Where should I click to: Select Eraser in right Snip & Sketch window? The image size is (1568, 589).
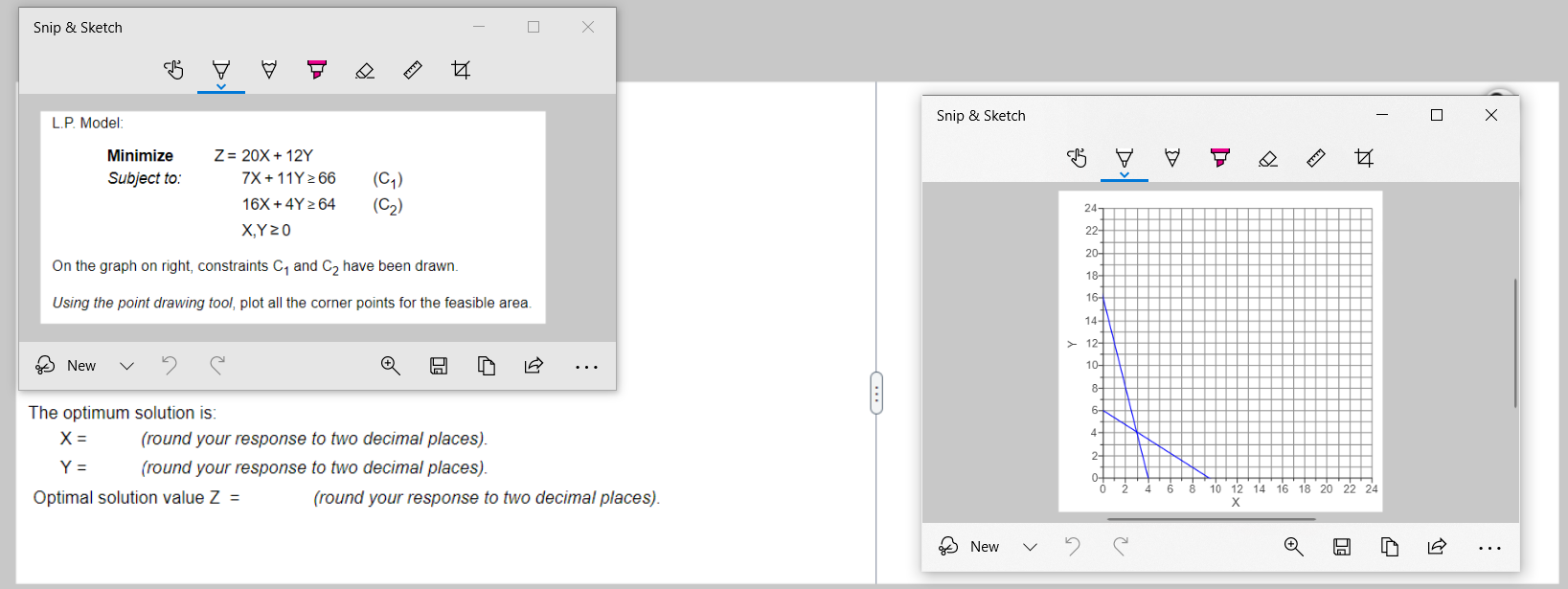pyautogui.click(x=1268, y=158)
